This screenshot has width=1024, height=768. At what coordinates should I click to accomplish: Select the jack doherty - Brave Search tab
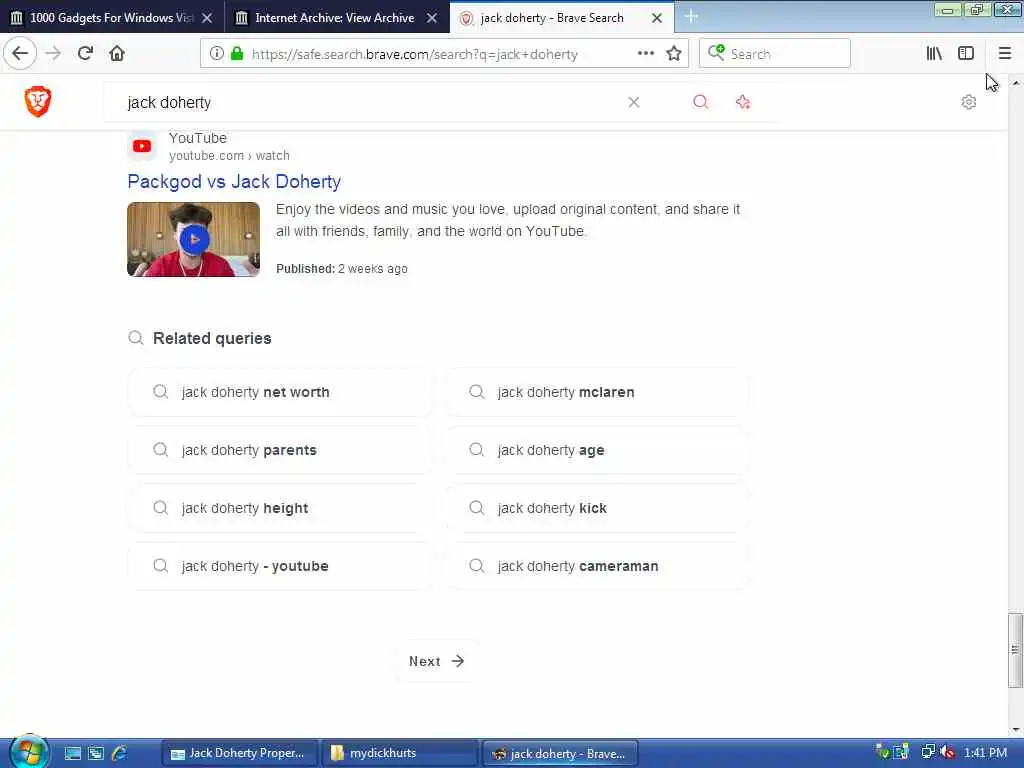point(552,18)
